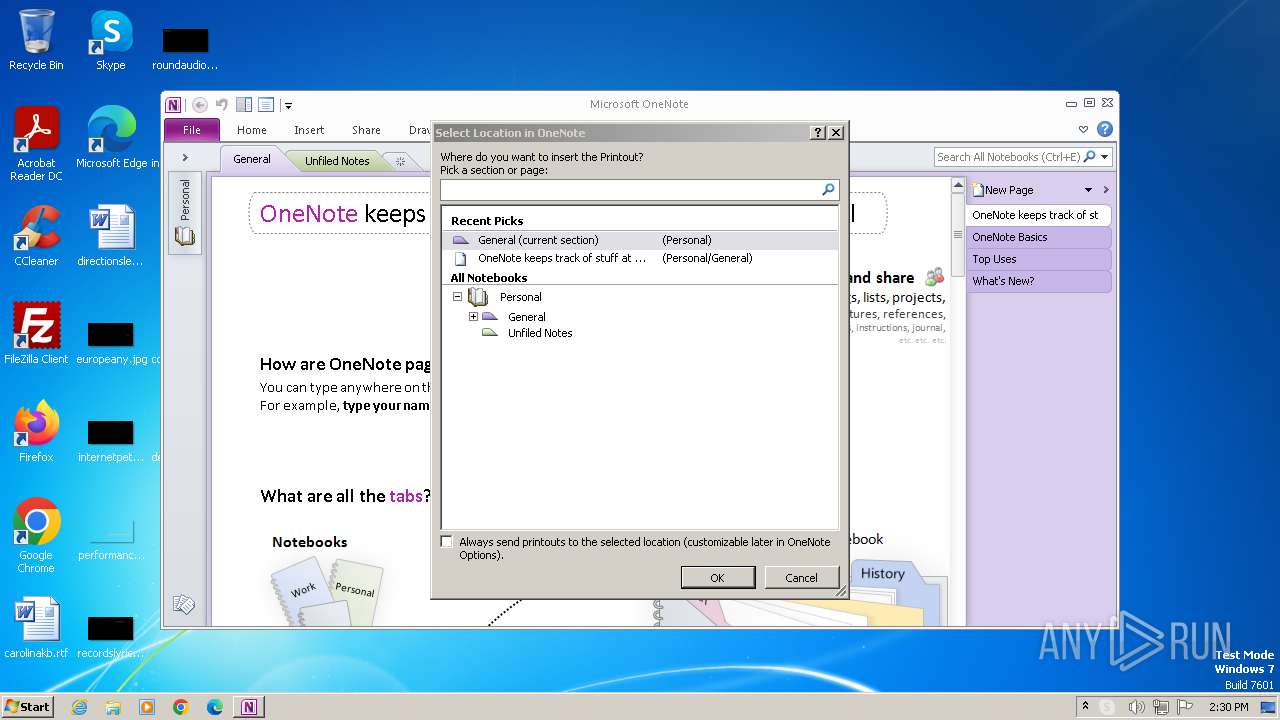
Task: Click scroll up arrow on page scrollbar
Action: pos(957,186)
